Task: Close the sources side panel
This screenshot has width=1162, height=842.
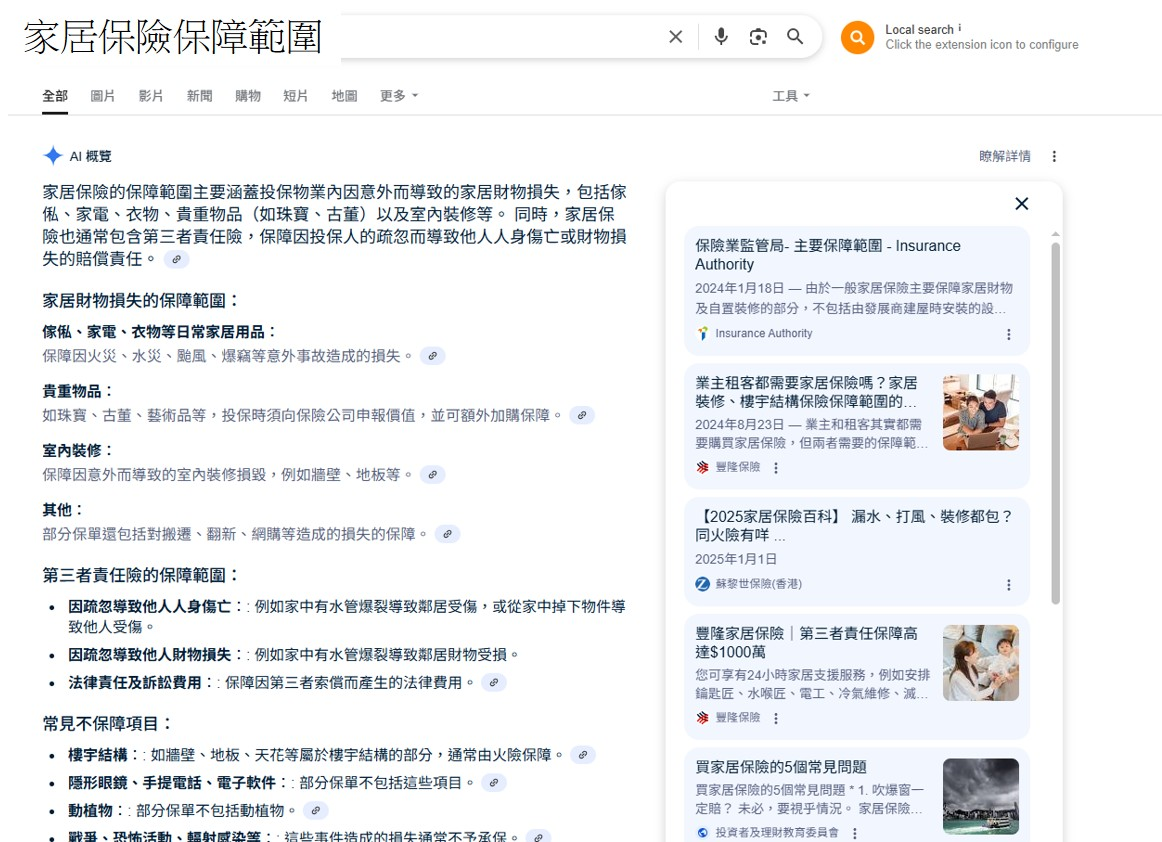Action: 1021,204
